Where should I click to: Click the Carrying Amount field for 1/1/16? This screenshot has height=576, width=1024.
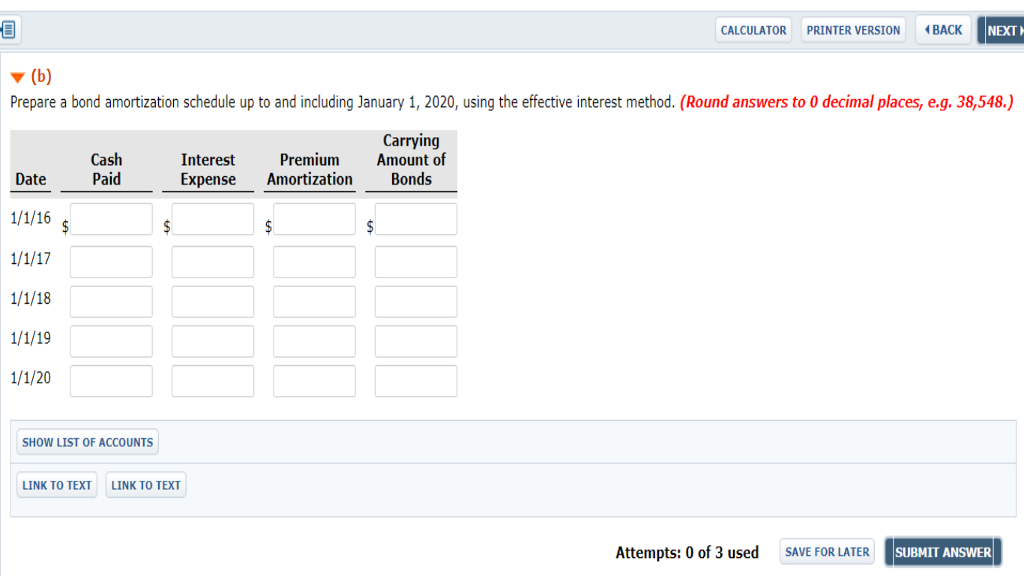click(416, 220)
